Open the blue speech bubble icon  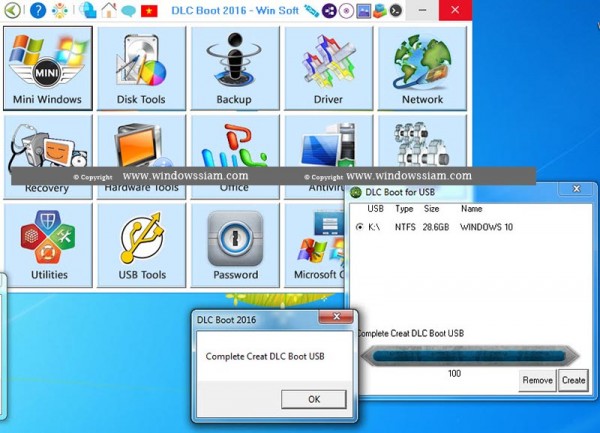coord(128,11)
